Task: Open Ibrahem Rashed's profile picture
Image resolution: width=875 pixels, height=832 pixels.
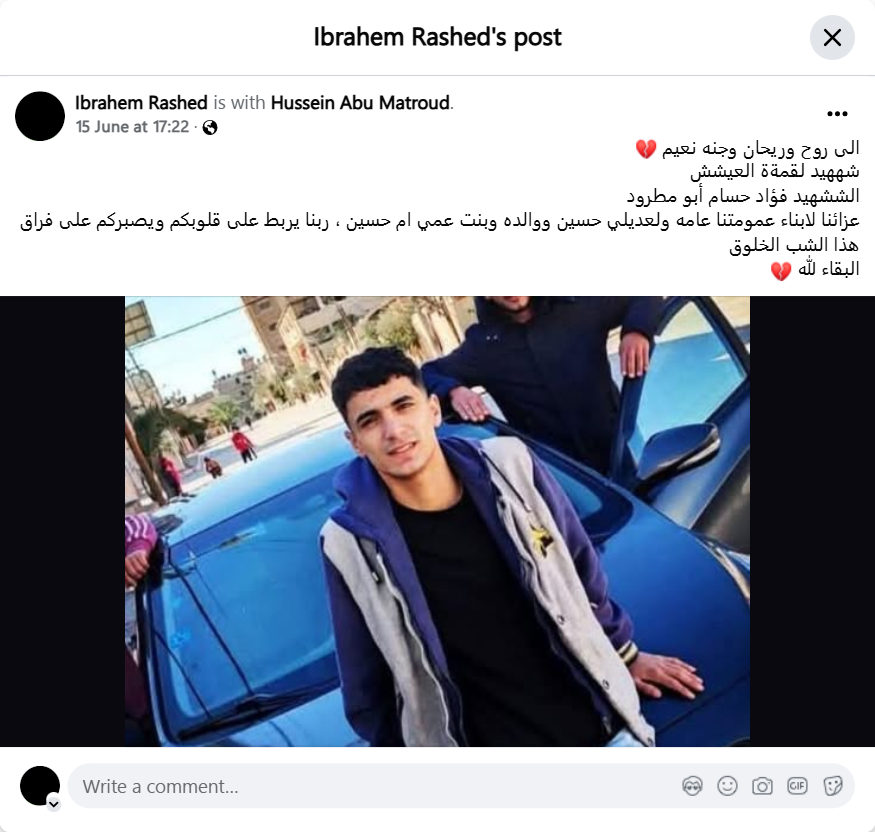Action: point(40,116)
